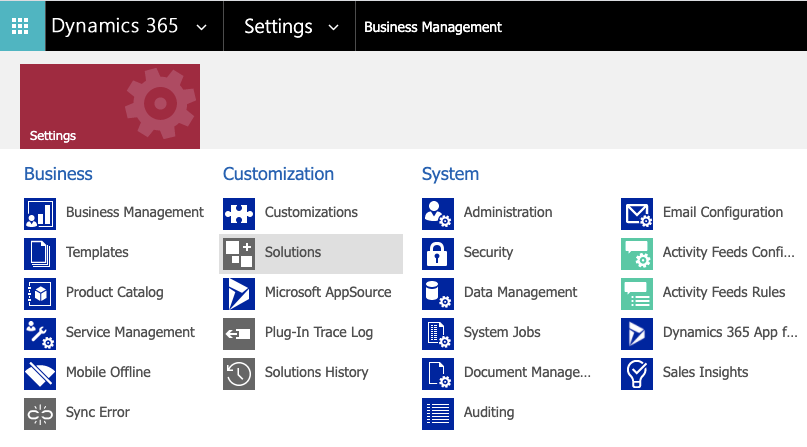This screenshot has height=447, width=807.
Task: Click the Templates icon
Action: coord(40,254)
